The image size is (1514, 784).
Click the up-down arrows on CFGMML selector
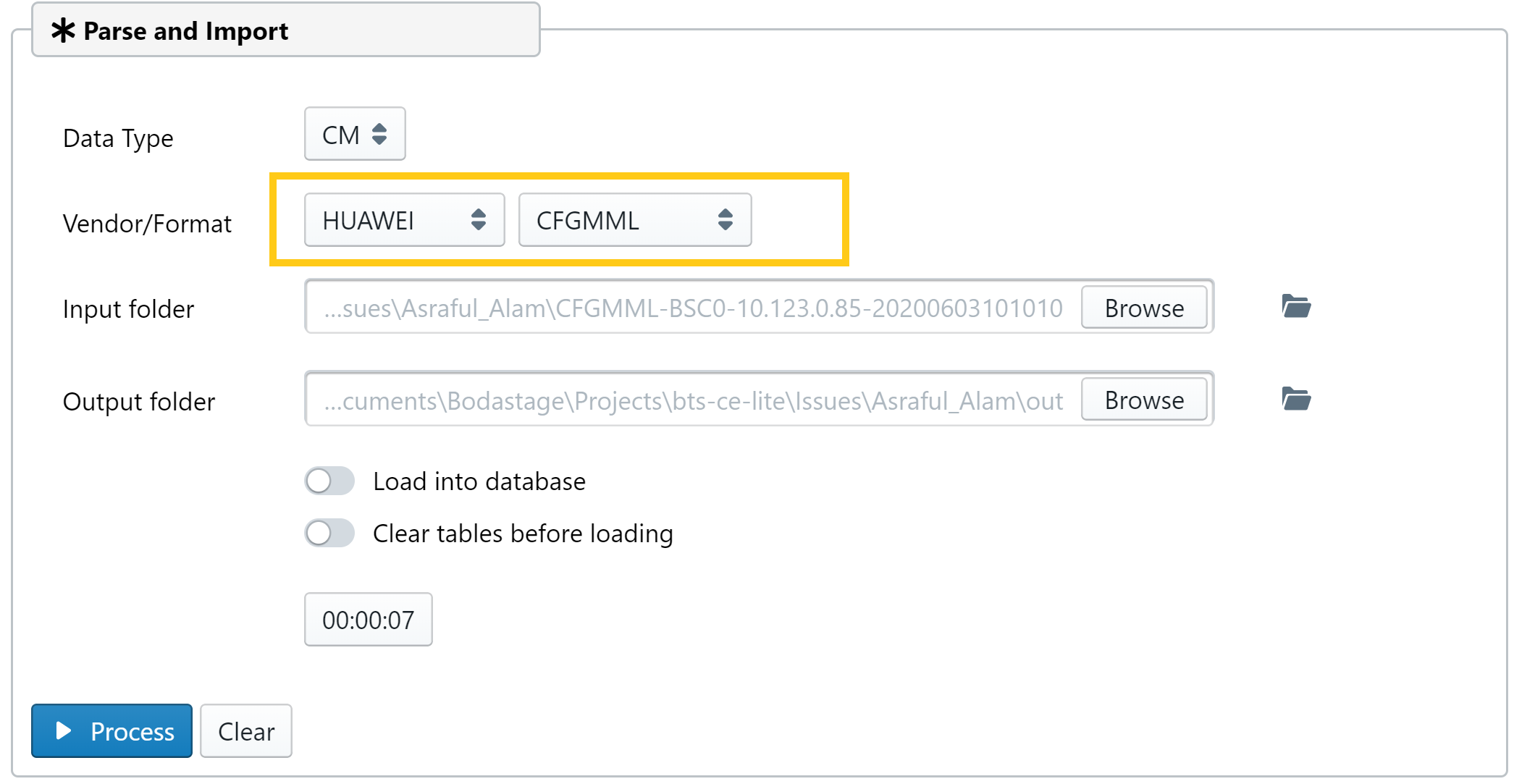[x=725, y=219]
